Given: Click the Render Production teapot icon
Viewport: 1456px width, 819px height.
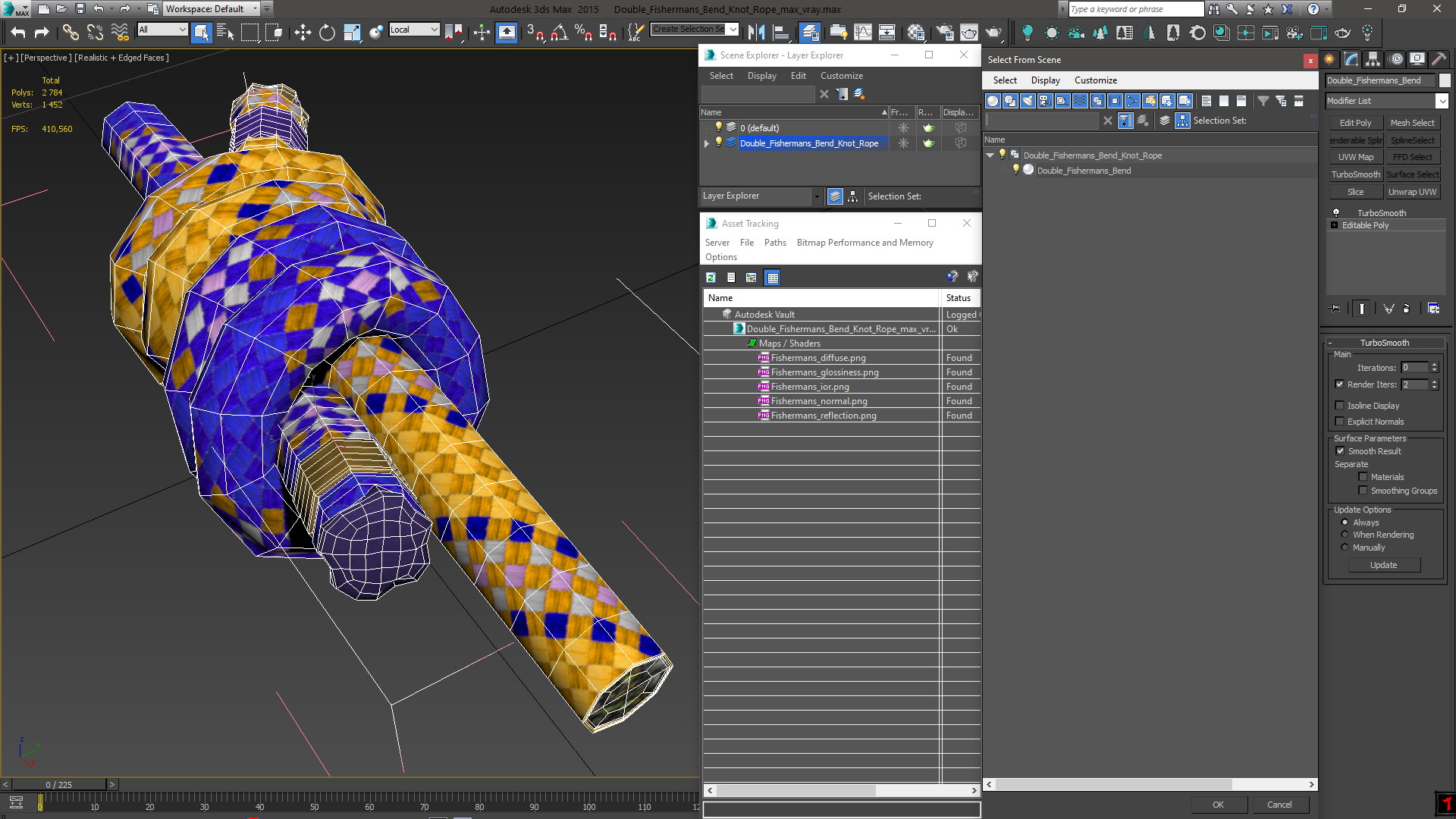Looking at the screenshot, I should (993, 33).
